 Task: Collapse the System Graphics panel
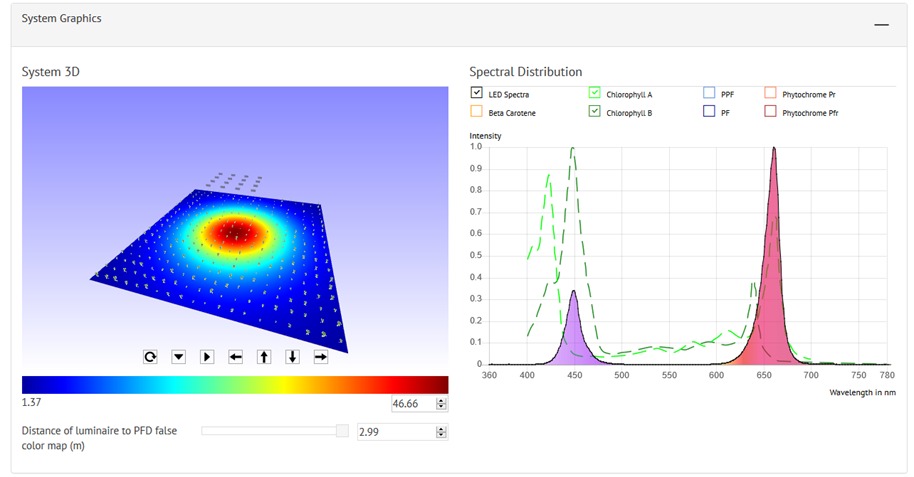coord(881,23)
